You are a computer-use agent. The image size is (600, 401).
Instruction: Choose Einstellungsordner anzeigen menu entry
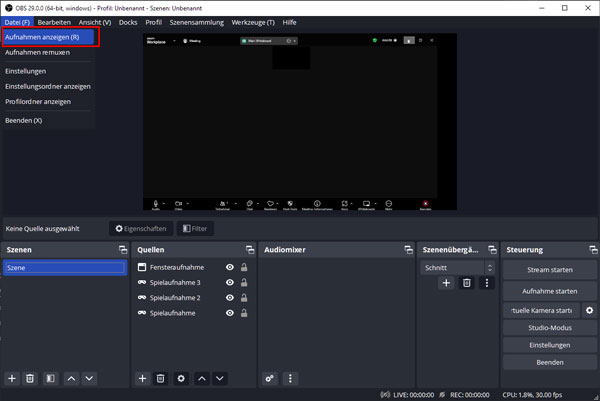pos(48,86)
